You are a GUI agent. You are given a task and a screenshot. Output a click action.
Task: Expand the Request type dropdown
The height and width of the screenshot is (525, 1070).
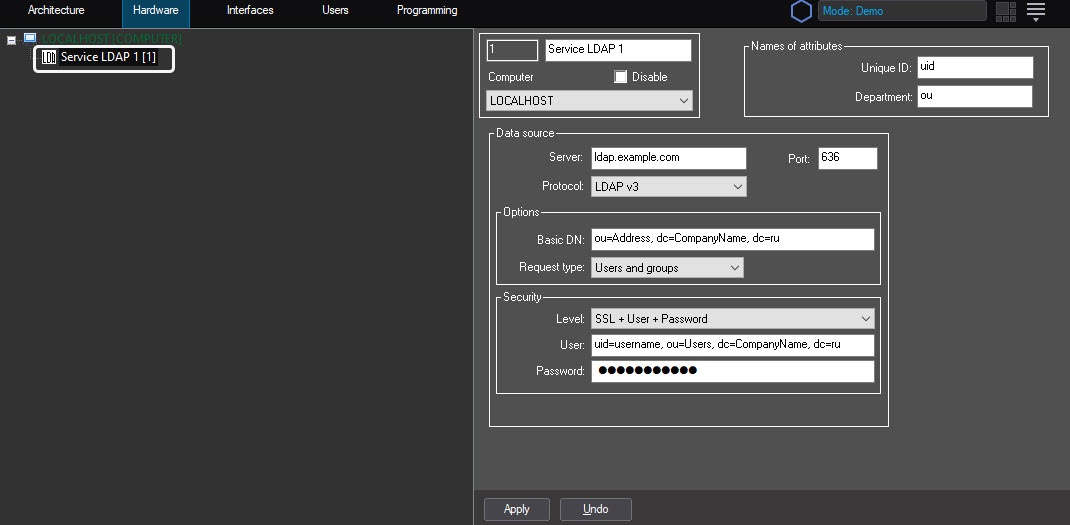734,268
